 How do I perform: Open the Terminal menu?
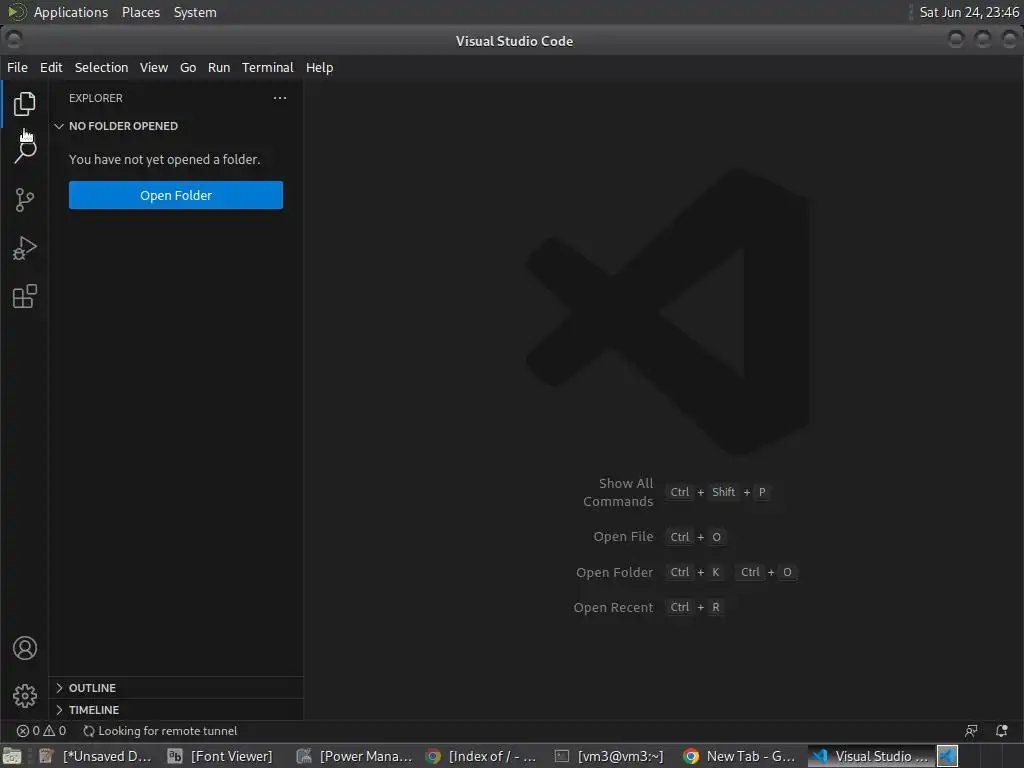tap(268, 67)
